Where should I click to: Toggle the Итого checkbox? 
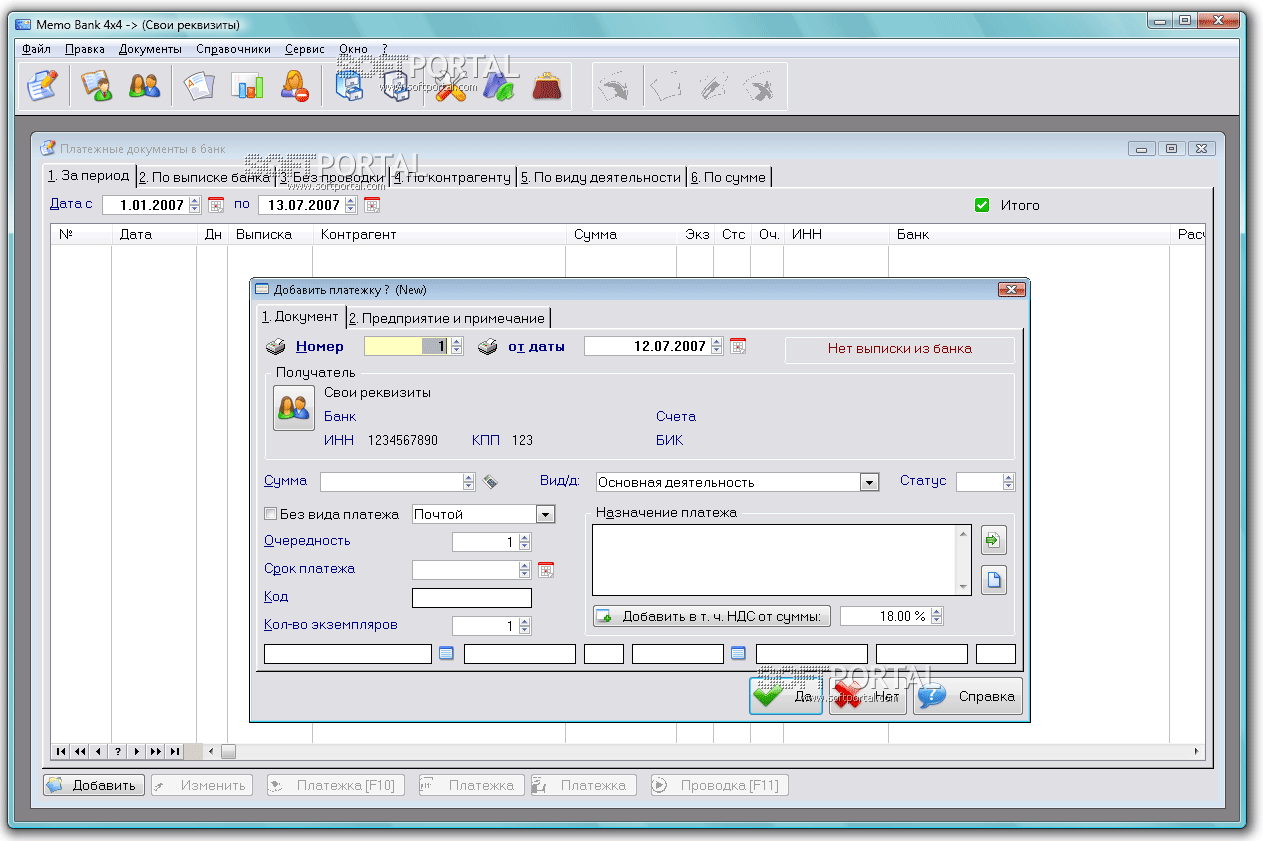point(982,205)
